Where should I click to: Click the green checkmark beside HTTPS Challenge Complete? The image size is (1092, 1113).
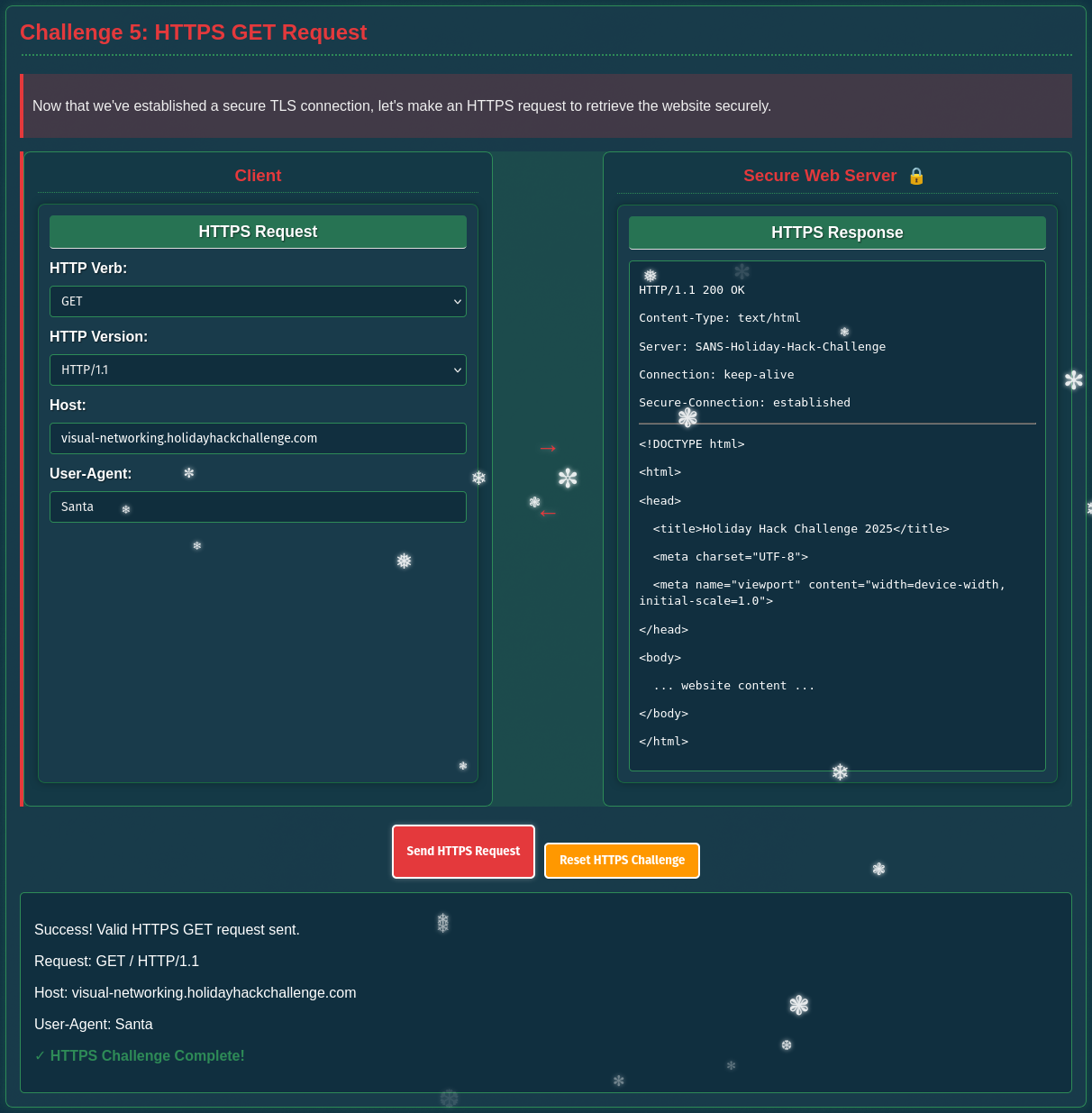click(39, 1055)
